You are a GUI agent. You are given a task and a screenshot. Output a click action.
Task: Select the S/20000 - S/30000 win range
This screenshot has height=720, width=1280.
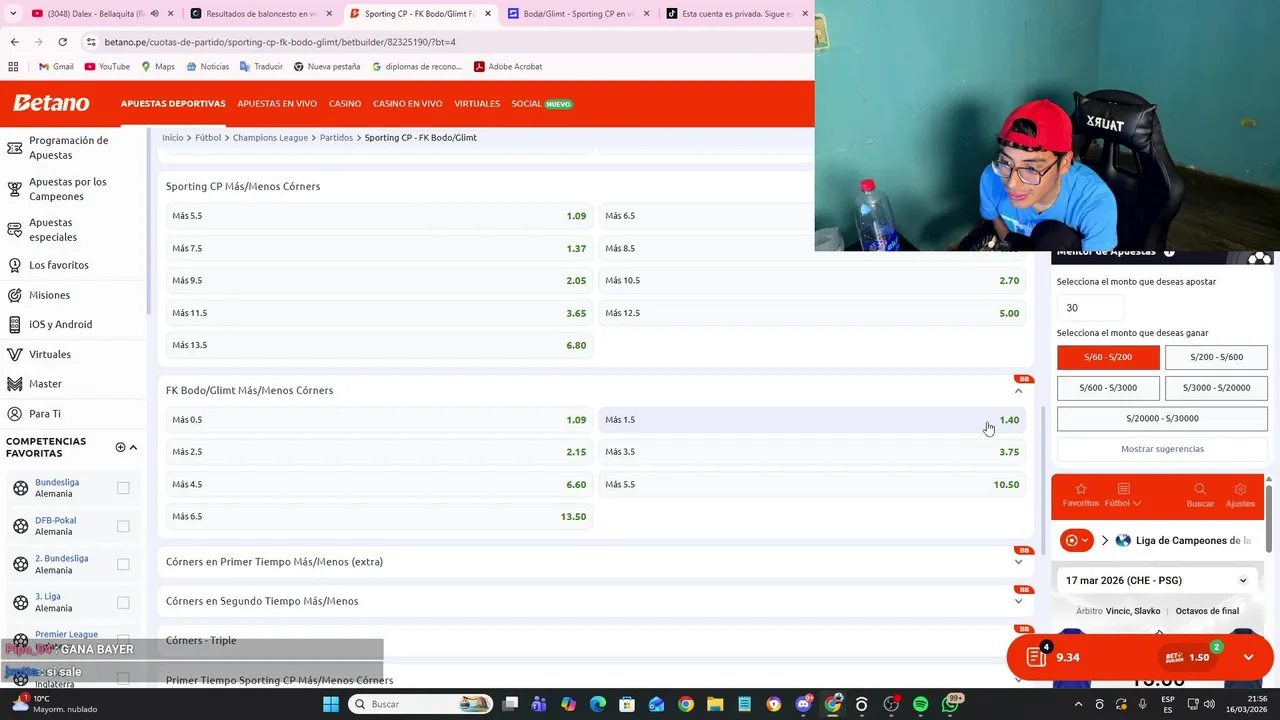pyautogui.click(x=1162, y=418)
